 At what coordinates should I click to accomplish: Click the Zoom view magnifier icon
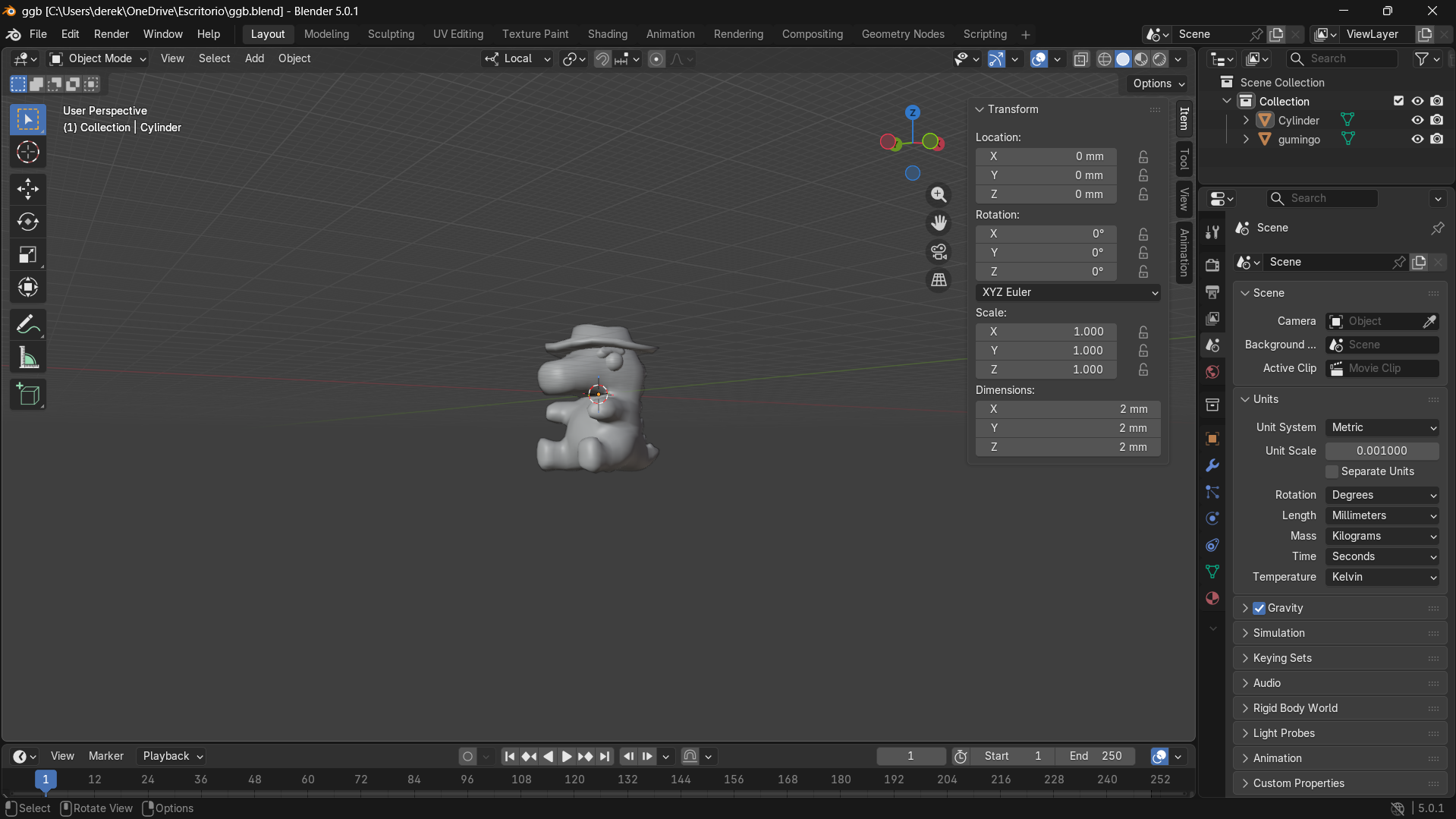pyautogui.click(x=939, y=194)
